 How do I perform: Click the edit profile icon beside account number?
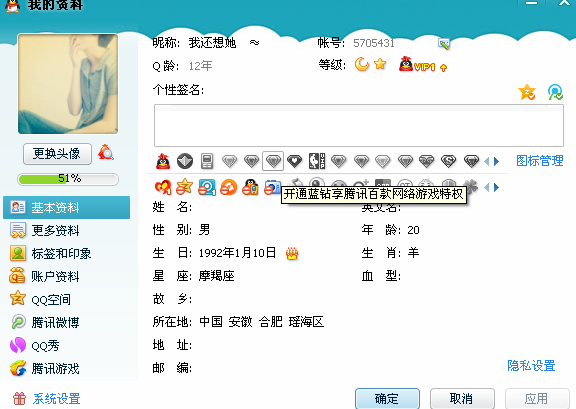click(444, 44)
